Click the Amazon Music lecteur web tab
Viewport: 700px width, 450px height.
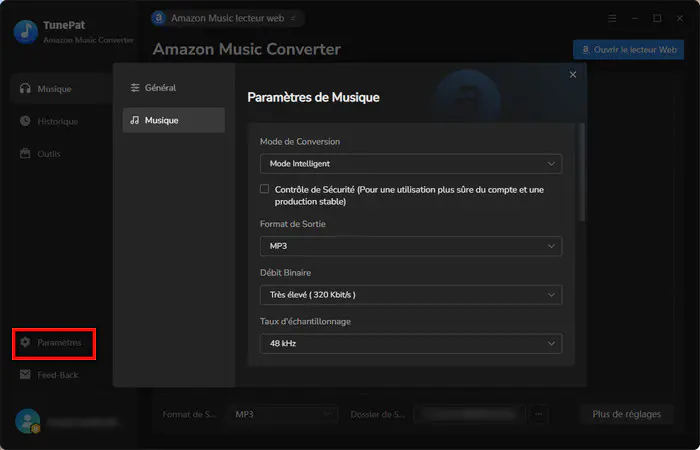[227, 18]
